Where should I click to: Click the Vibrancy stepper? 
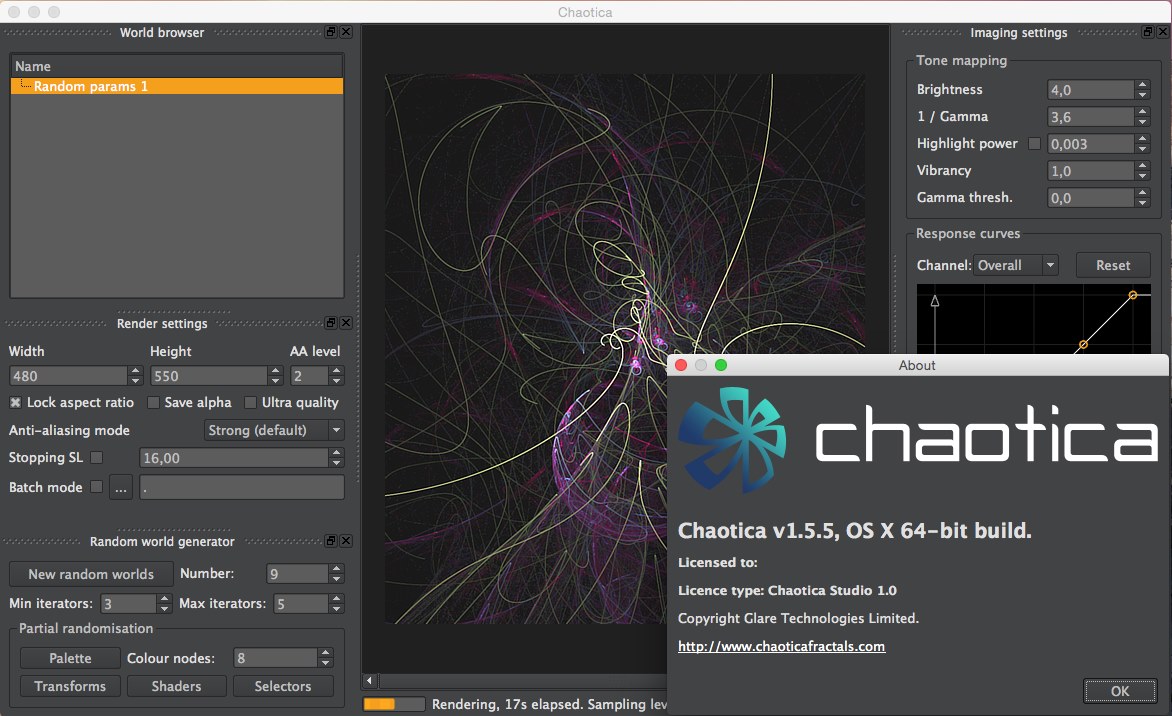point(1142,170)
